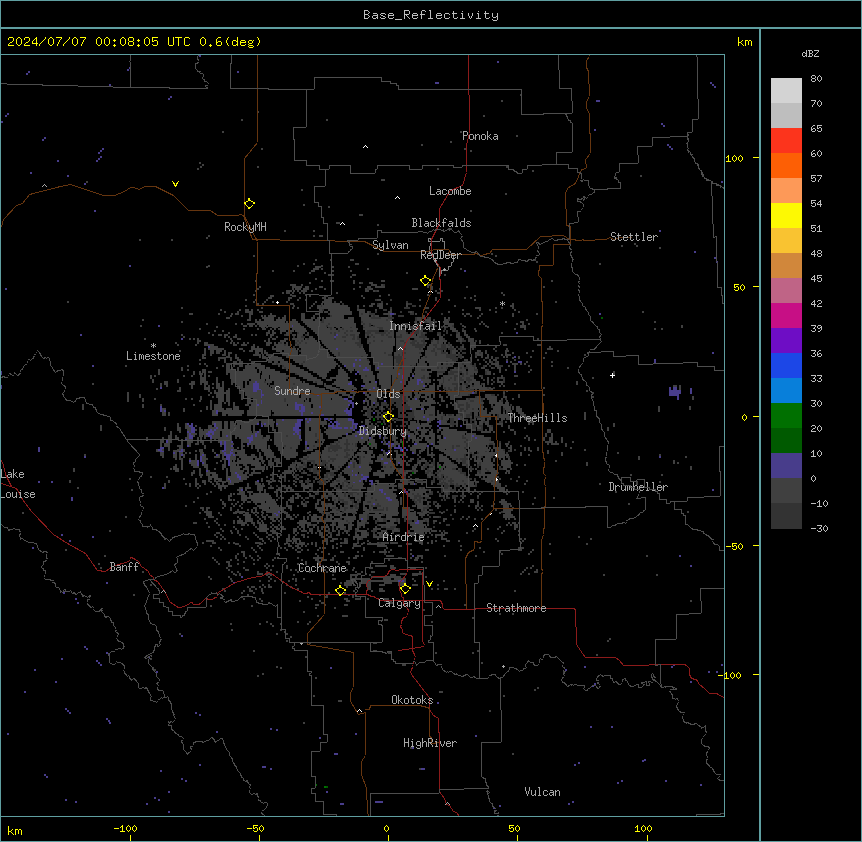Select the yellow diamond marker right of Cochrane
862x842 pixels.
340,590
